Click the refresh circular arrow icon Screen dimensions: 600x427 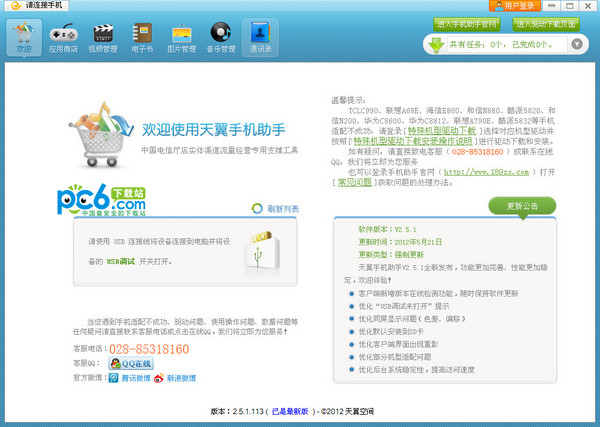[257, 209]
